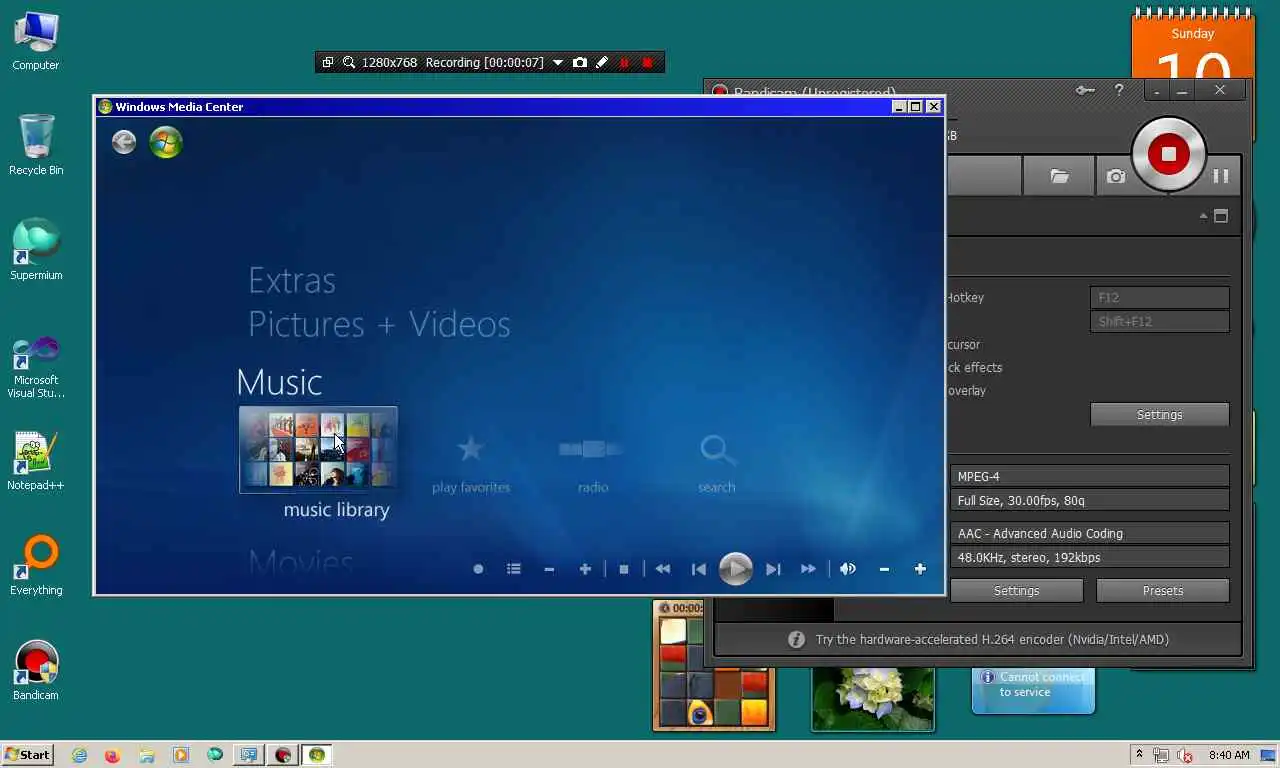Pause via recording bar red pause

(625, 63)
